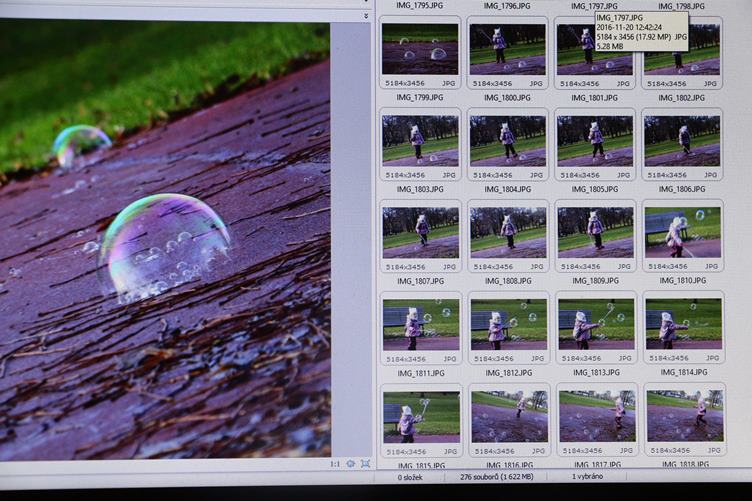
Task: Click the file name IMG_1809.JPG
Action: [595, 281]
